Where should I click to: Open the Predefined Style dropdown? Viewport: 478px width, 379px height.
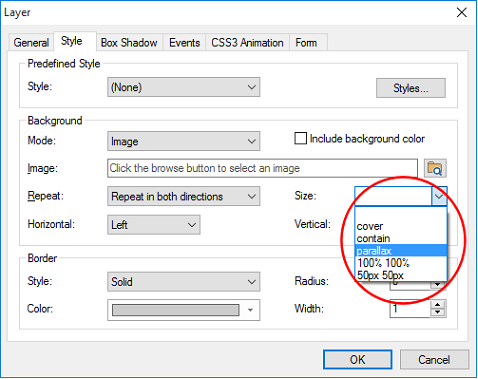183,87
